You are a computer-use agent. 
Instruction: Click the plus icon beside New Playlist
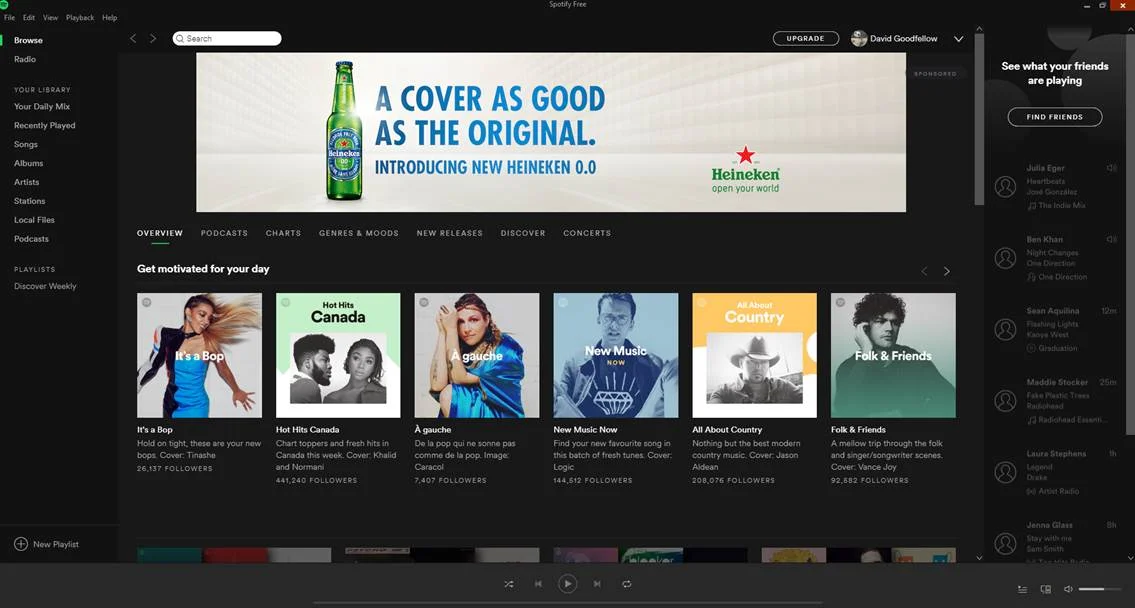(x=21, y=544)
